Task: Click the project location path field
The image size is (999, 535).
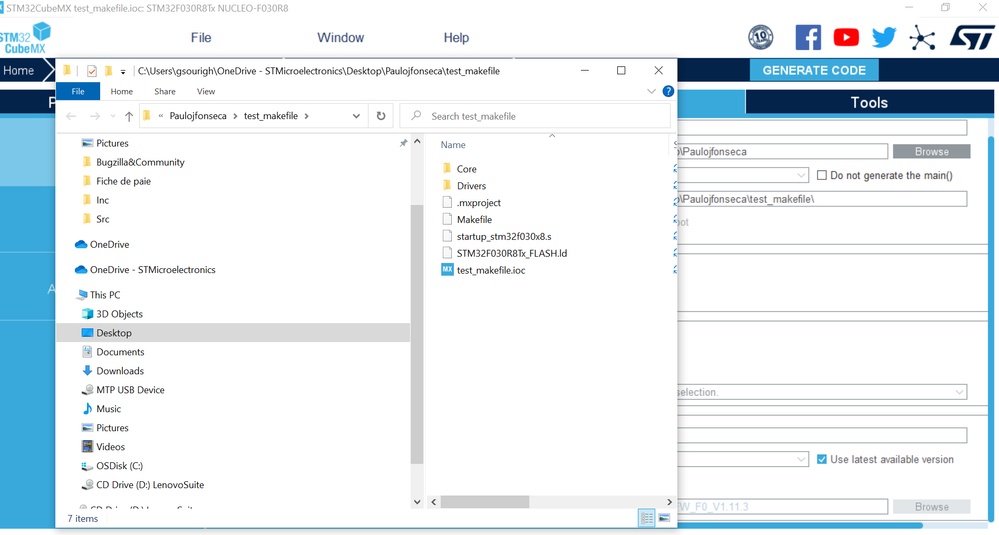Action: pos(782,152)
